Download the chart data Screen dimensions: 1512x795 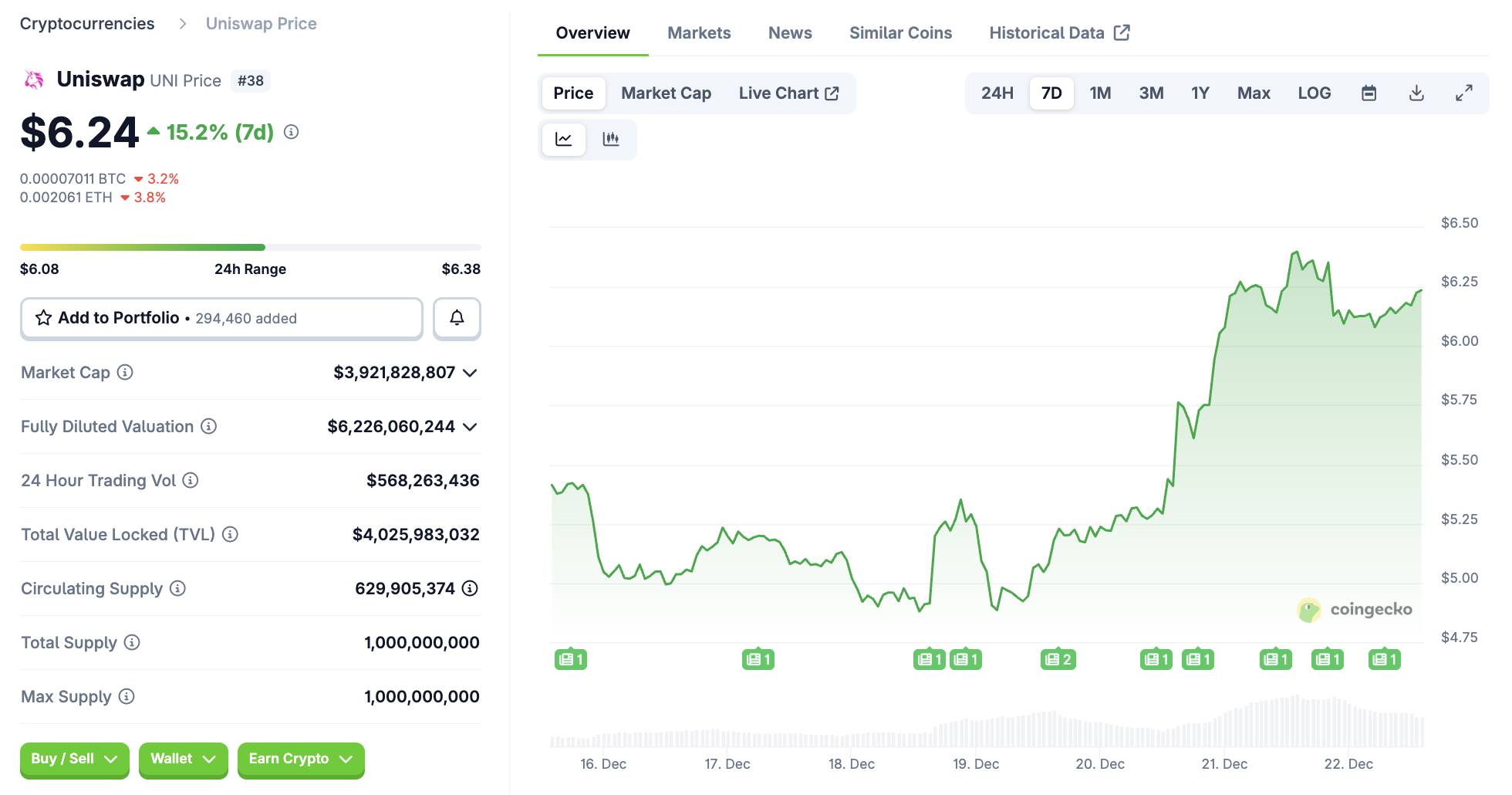(1416, 93)
